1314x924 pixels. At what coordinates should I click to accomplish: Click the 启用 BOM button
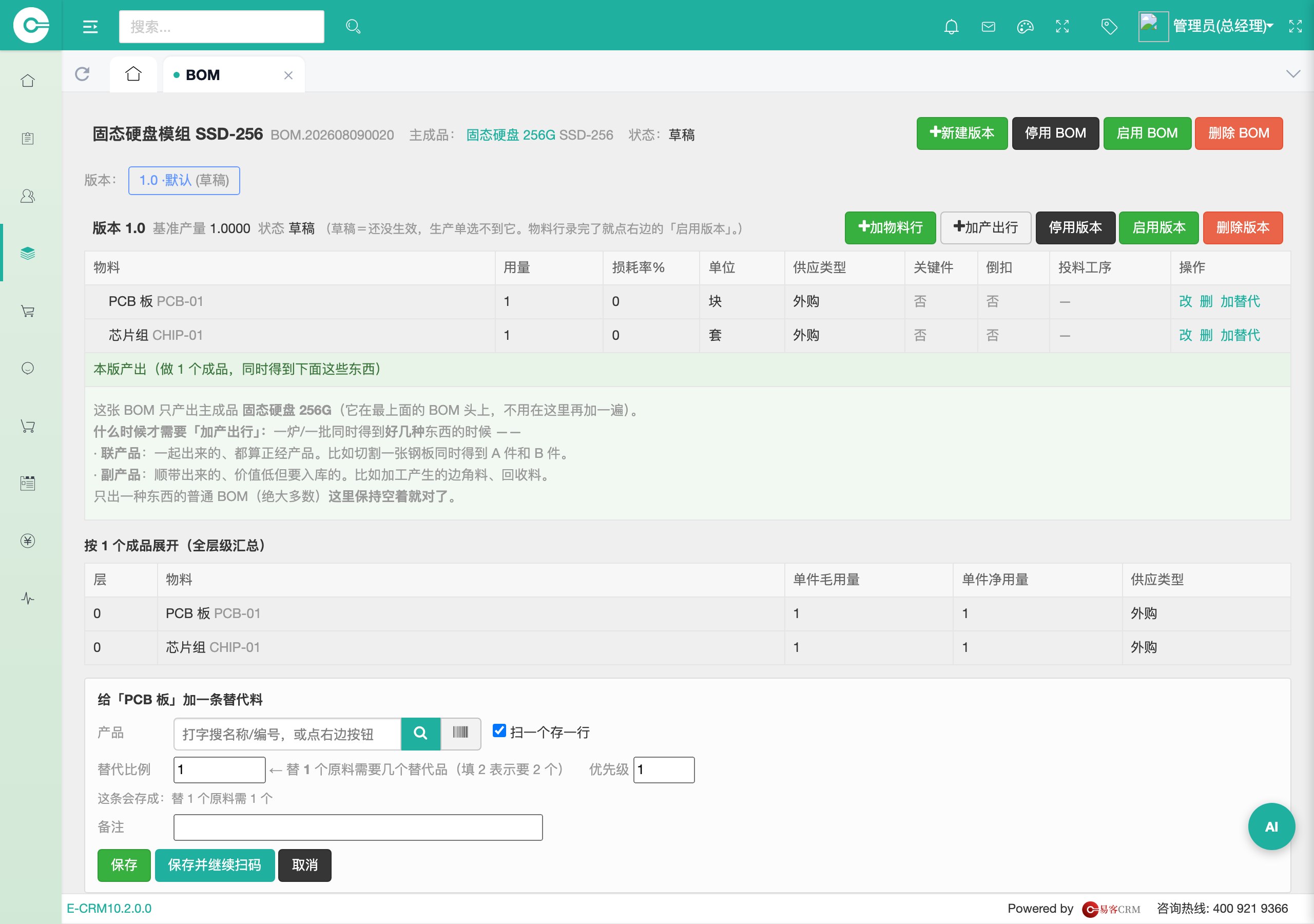point(1147,133)
